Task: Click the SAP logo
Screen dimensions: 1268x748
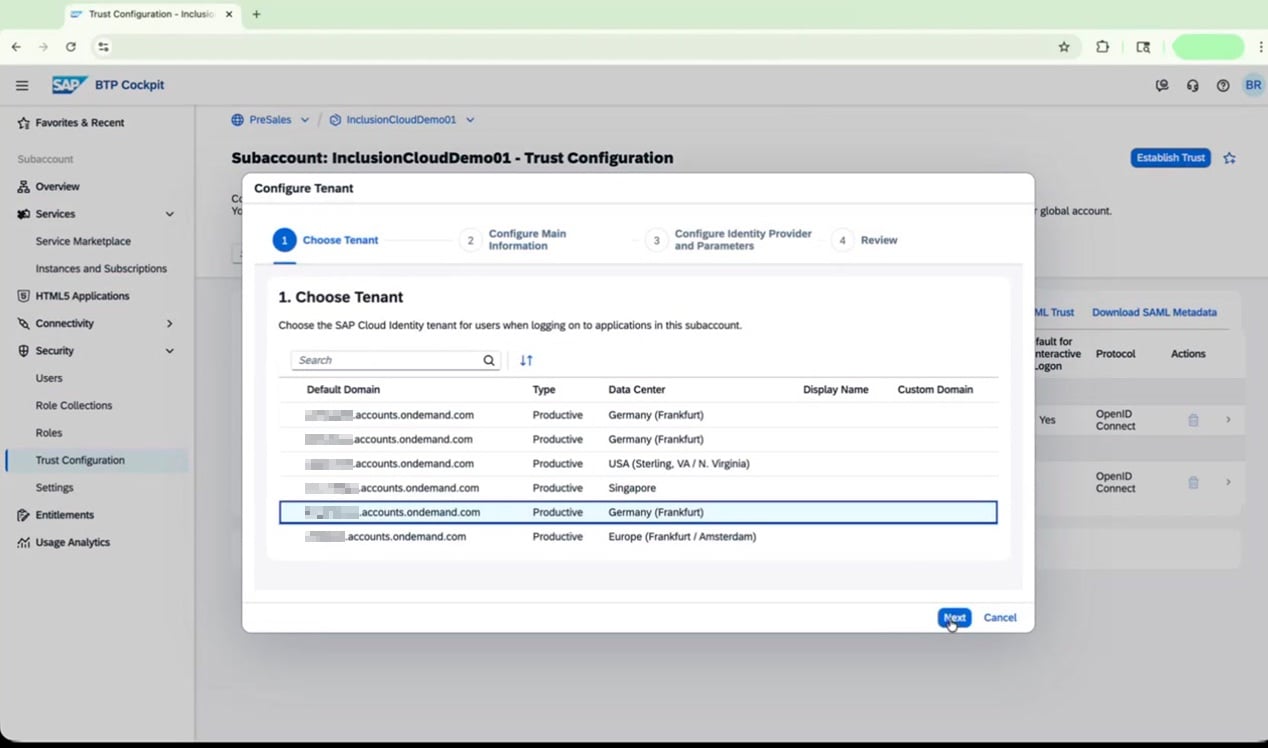Action: click(x=70, y=85)
